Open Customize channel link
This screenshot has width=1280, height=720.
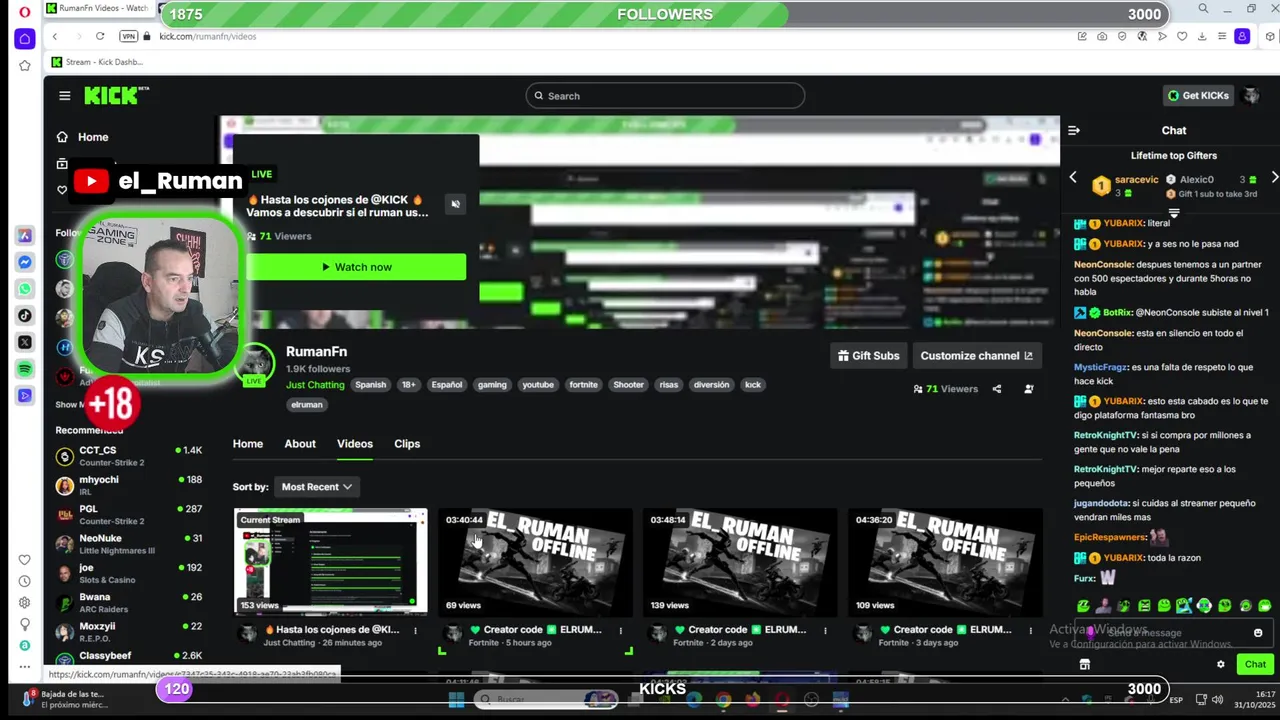click(977, 356)
